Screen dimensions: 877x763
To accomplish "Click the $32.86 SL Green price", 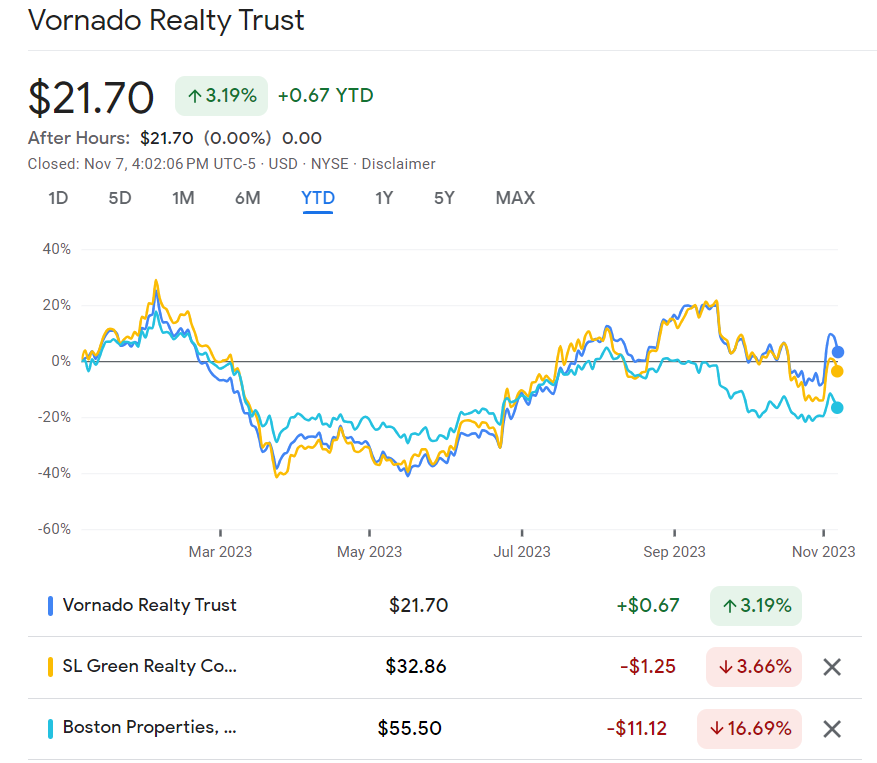I will [x=416, y=667].
